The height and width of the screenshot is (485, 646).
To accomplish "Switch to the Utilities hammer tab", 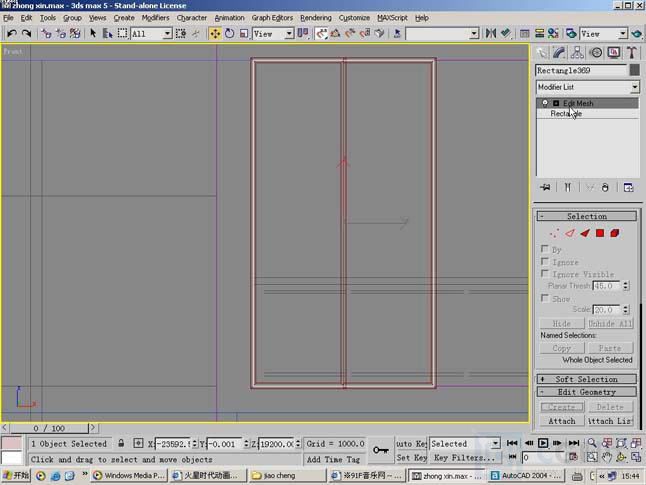I will coord(632,52).
